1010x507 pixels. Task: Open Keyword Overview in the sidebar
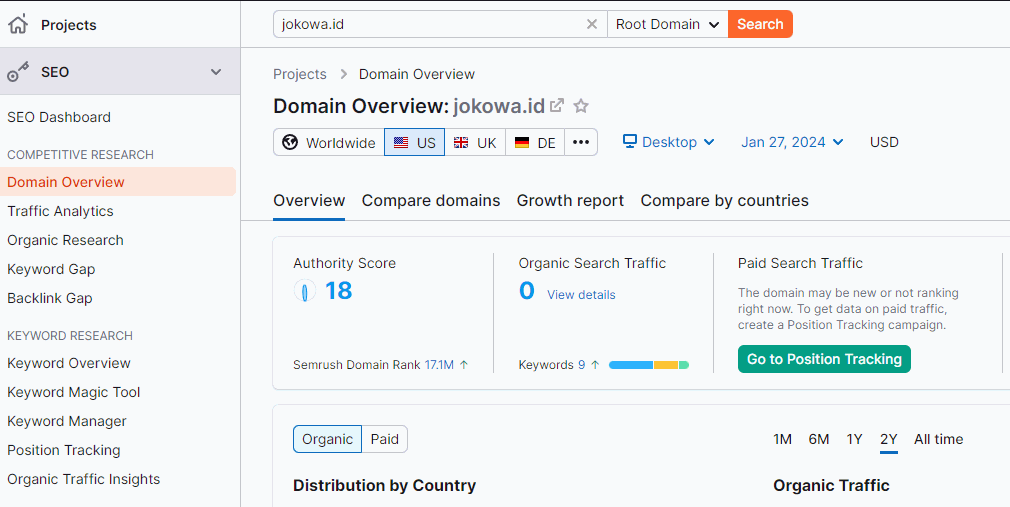[69, 363]
